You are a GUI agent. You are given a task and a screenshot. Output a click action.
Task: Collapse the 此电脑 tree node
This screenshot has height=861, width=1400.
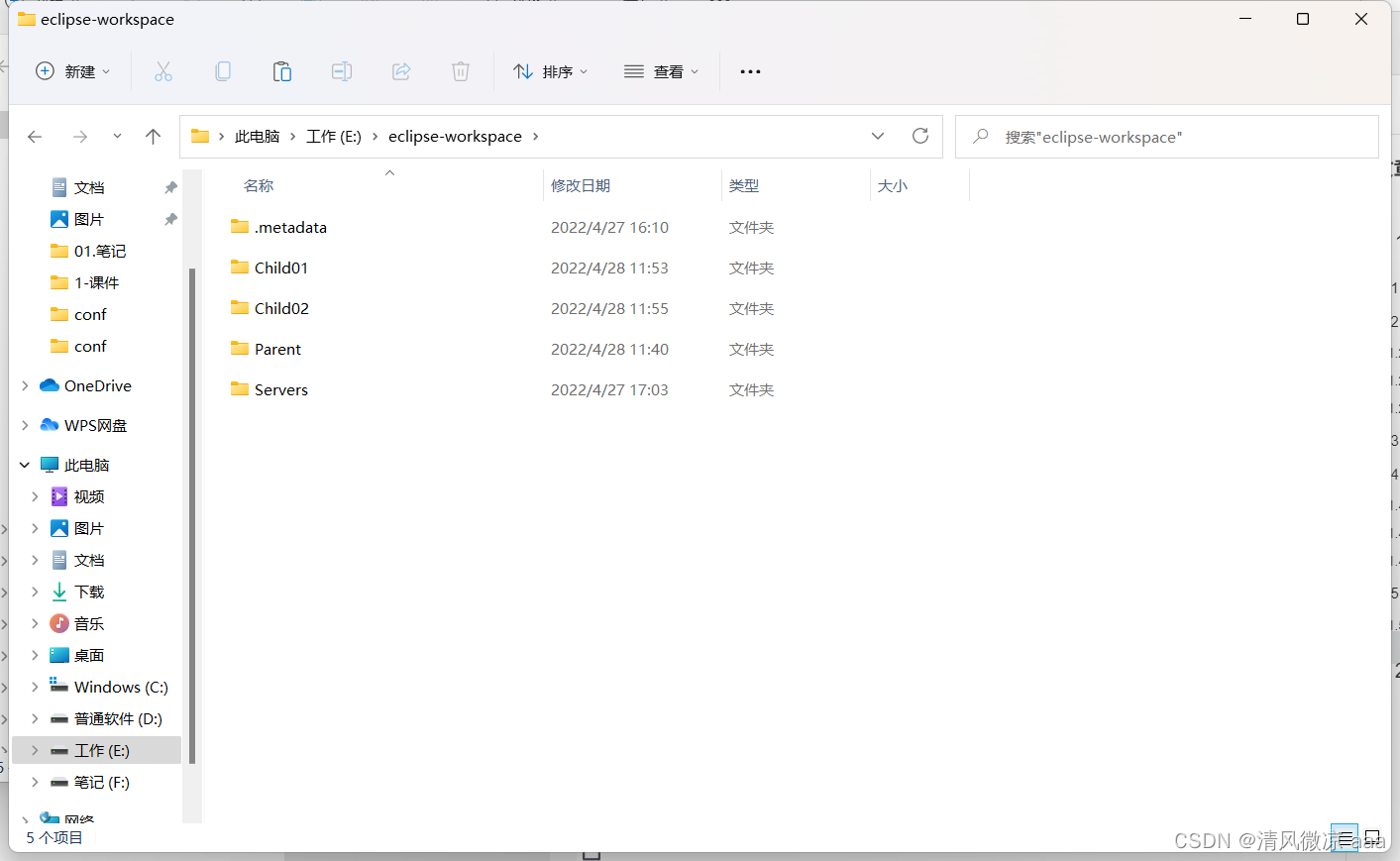25,465
